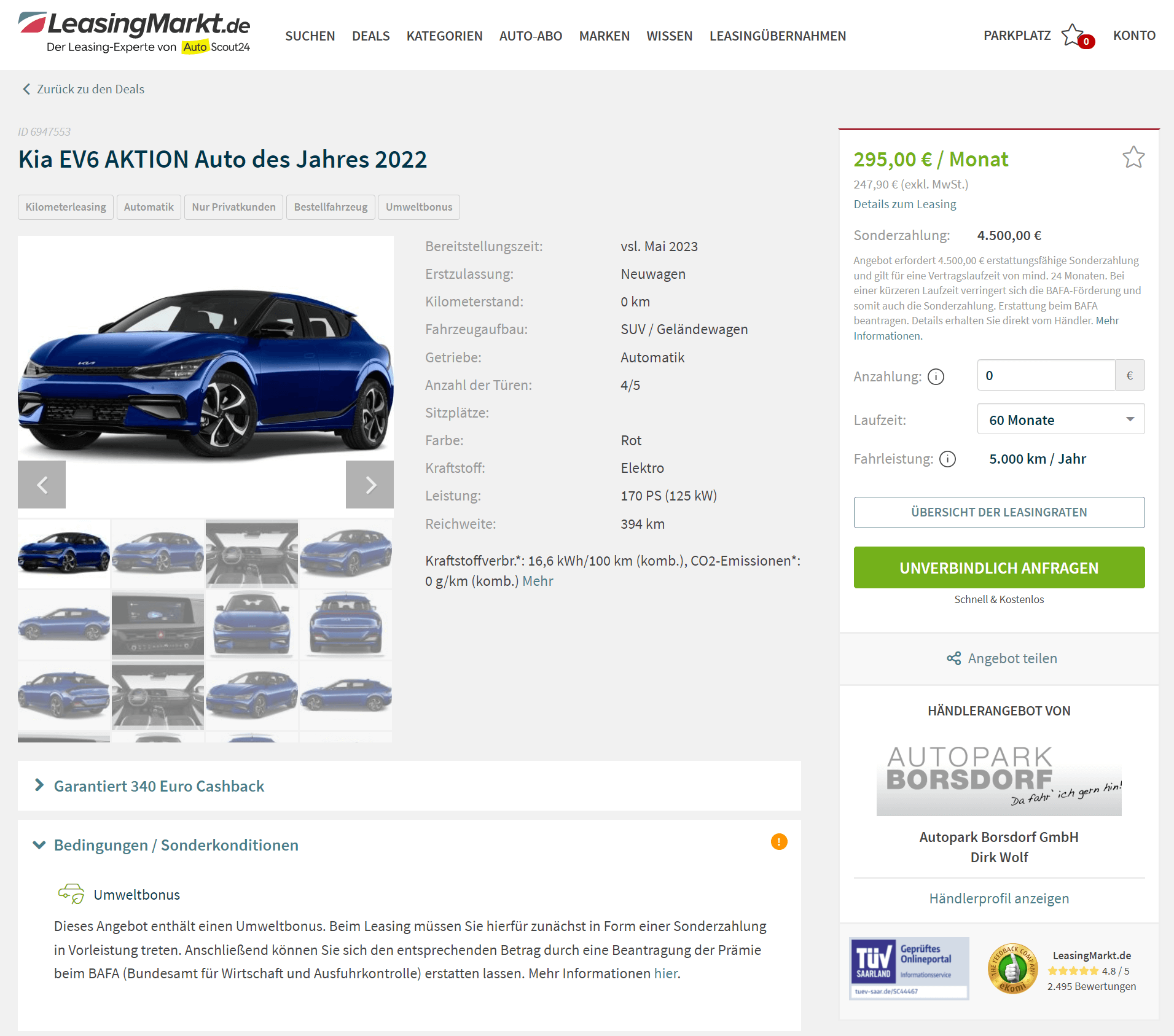This screenshot has width=1174, height=1036.
Task: Select the first thumbnail in the gallery
Action: point(64,553)
